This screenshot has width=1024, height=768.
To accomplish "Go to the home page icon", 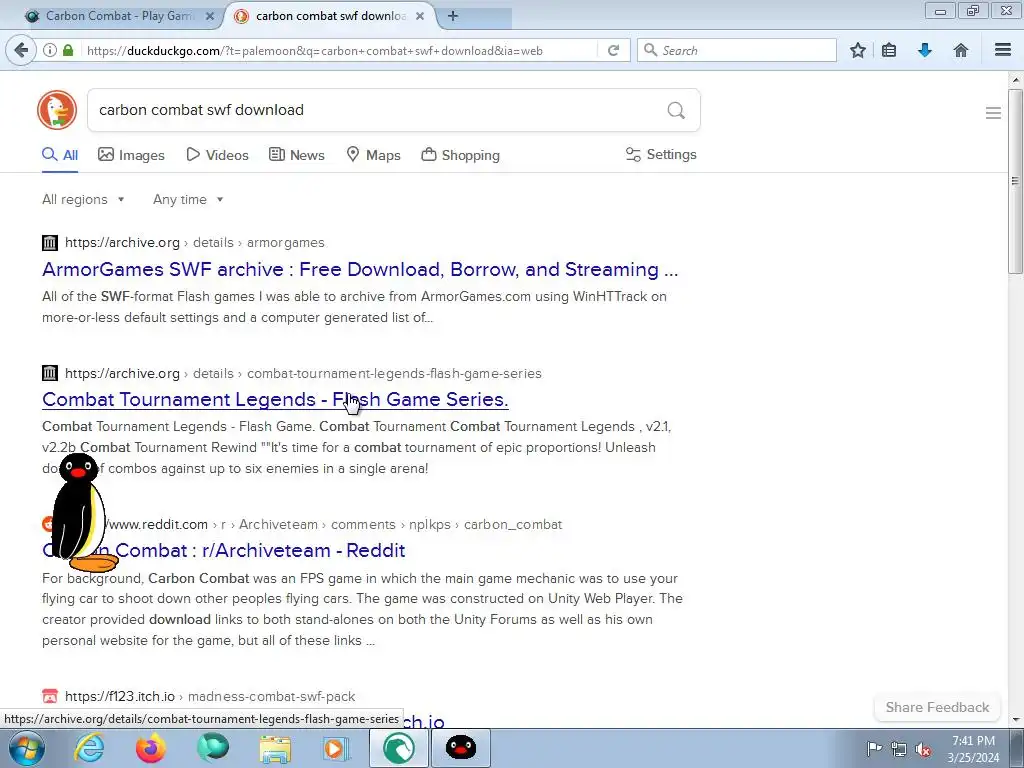I will point(961,50).
